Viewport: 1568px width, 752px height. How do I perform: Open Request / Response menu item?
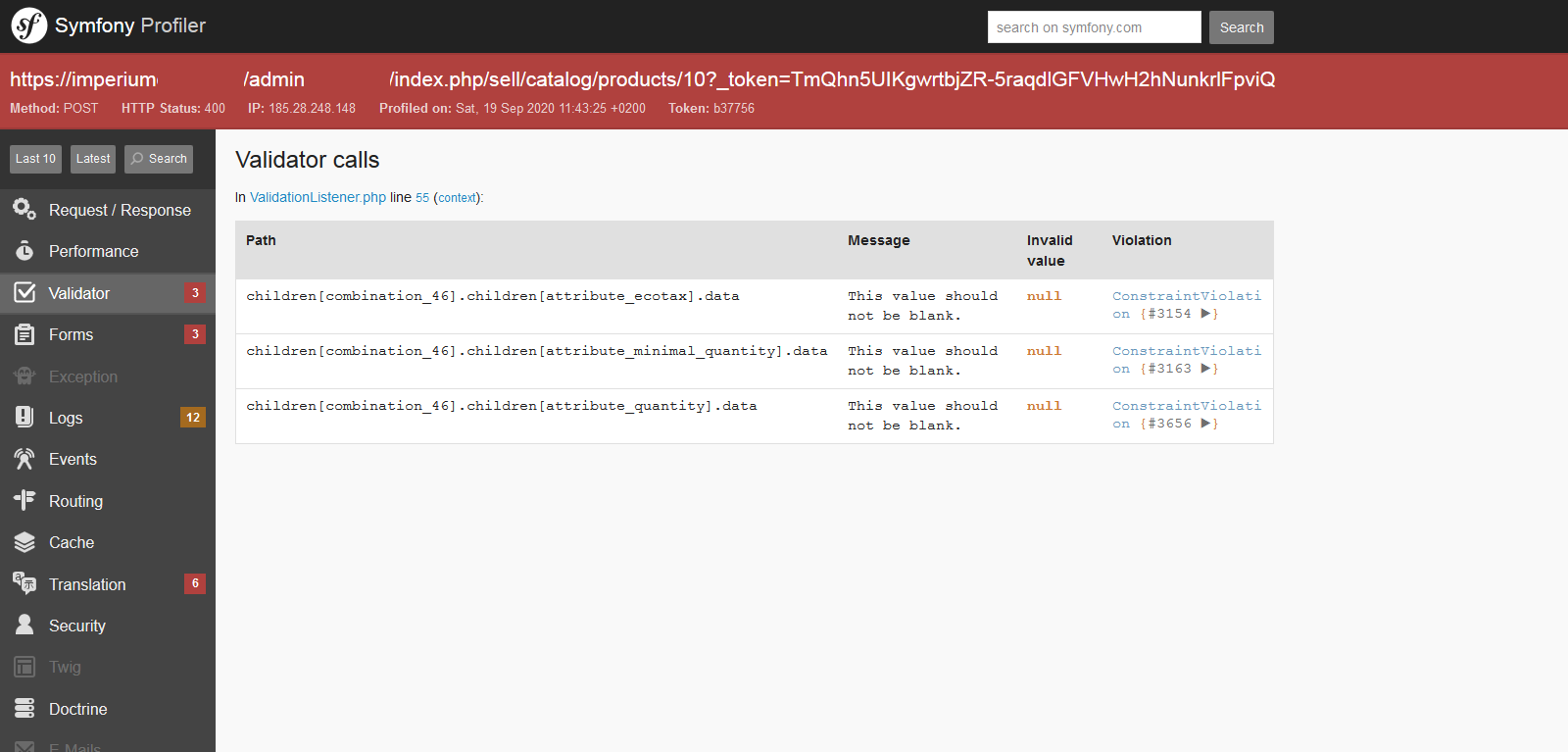coord(108,210)
